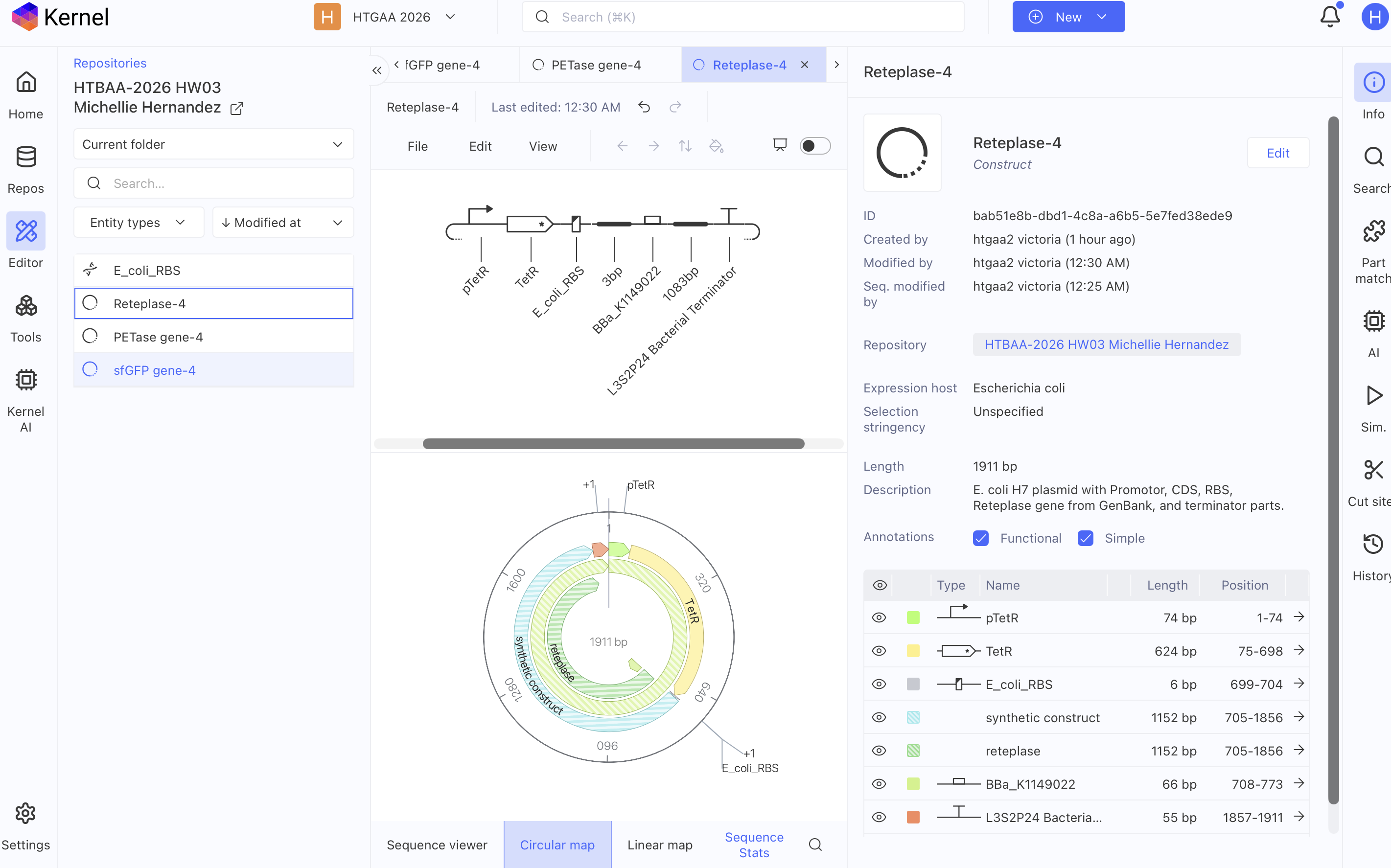Click the notifications bell icon

[1329, 17]
